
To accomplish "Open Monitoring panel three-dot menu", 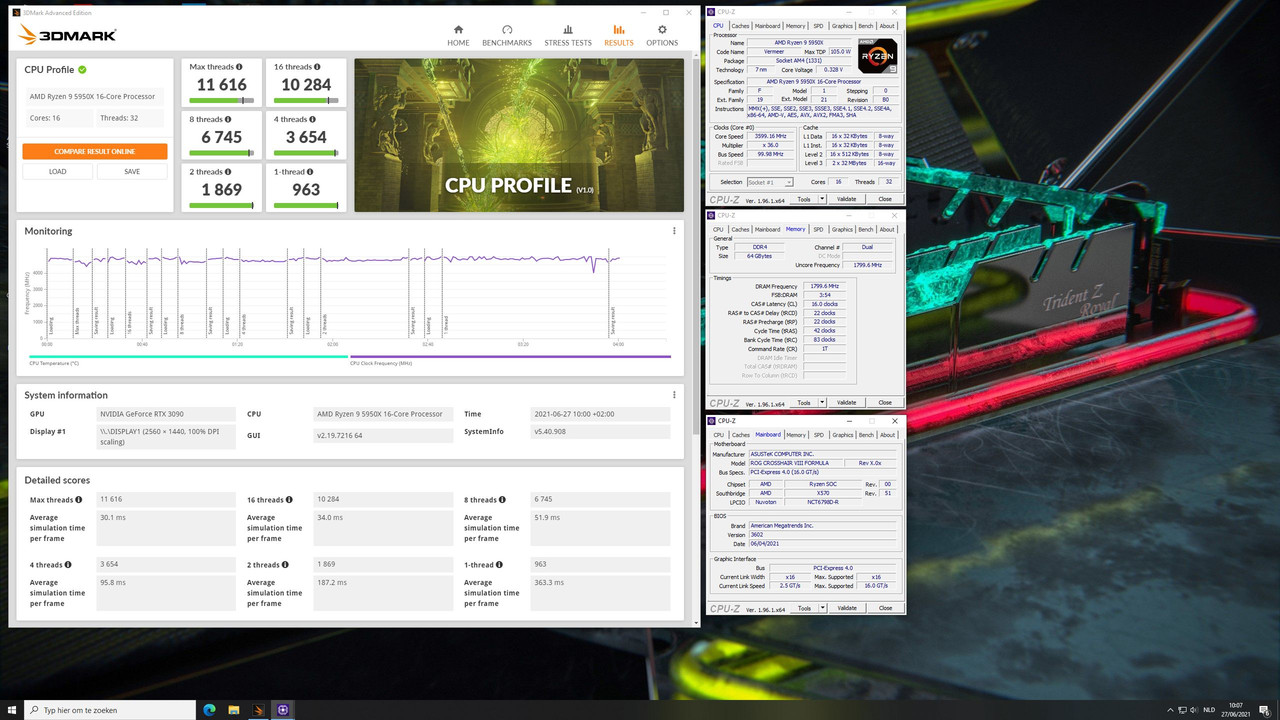I will pyautogui.click(x=674, y=231).
